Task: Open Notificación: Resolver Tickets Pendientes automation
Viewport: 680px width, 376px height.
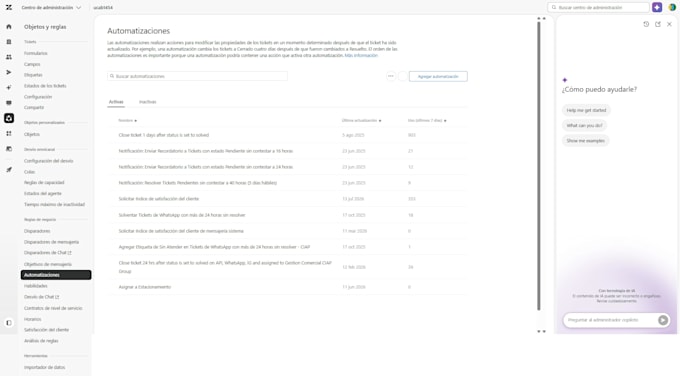Action: 198,183
